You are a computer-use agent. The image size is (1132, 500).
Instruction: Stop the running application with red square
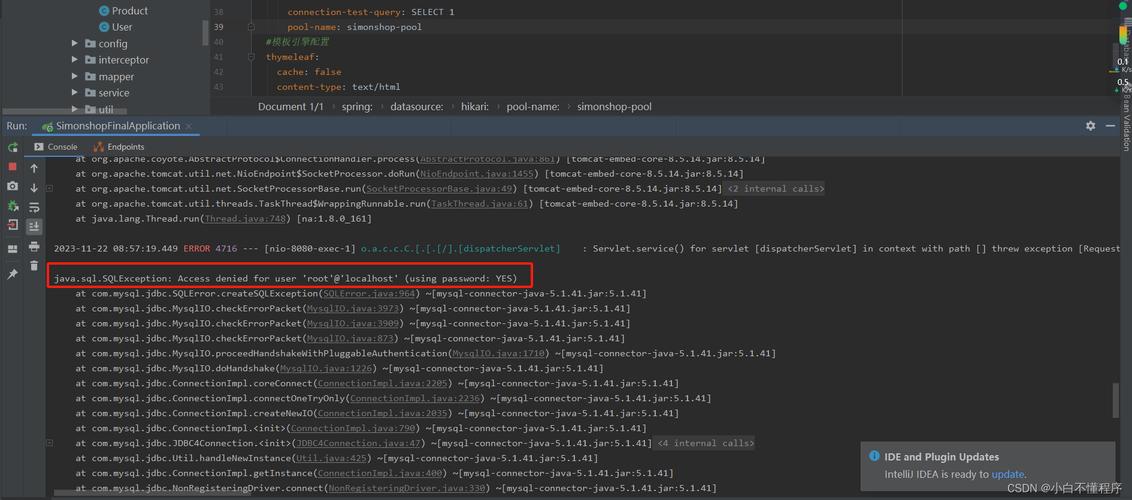[12, 167]
